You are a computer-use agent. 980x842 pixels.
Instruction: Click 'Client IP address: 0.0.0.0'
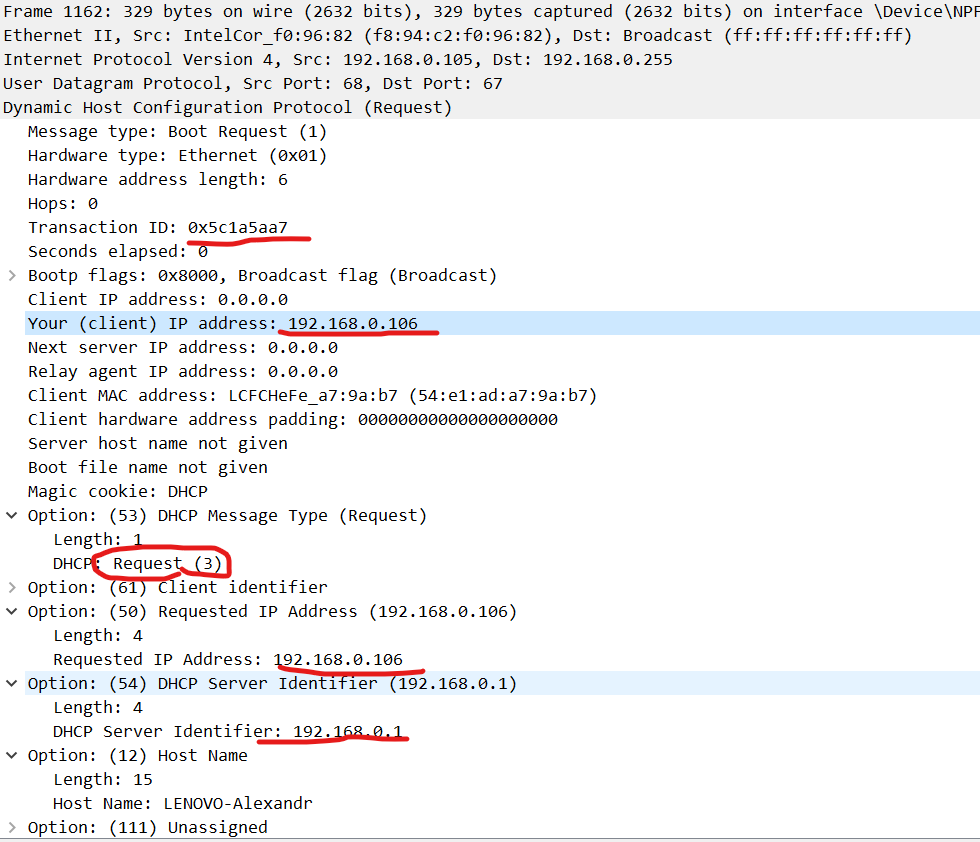(x=158, y=300)
